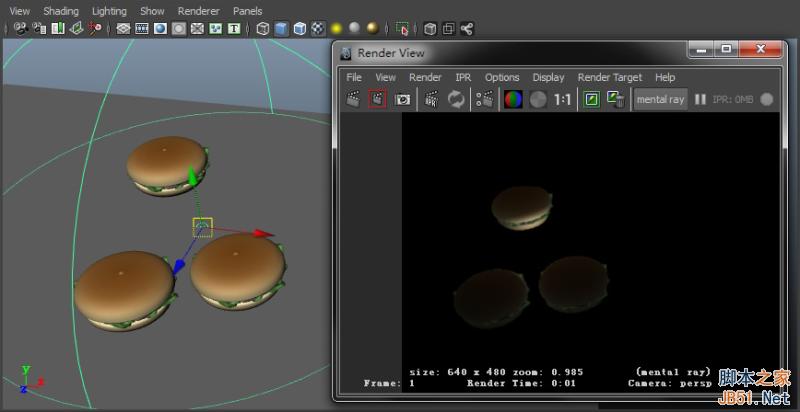
Task: Open the Options menu in Render View
Action: click(502, 78)
